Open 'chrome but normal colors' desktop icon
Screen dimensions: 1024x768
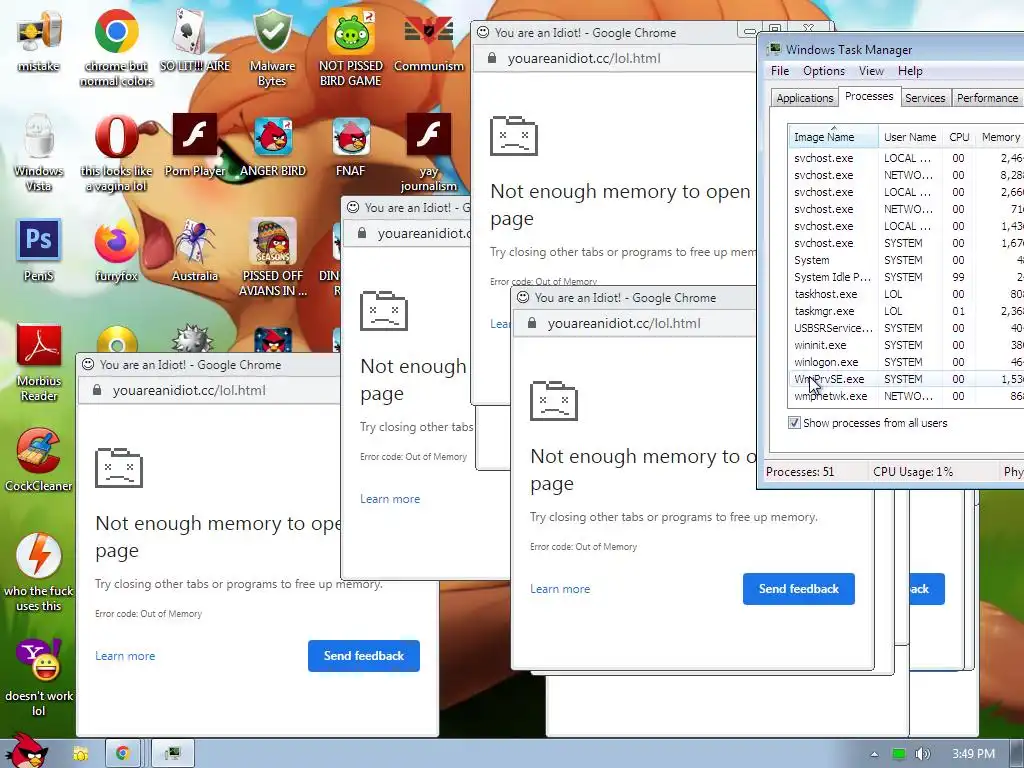[x=116, y=46]
